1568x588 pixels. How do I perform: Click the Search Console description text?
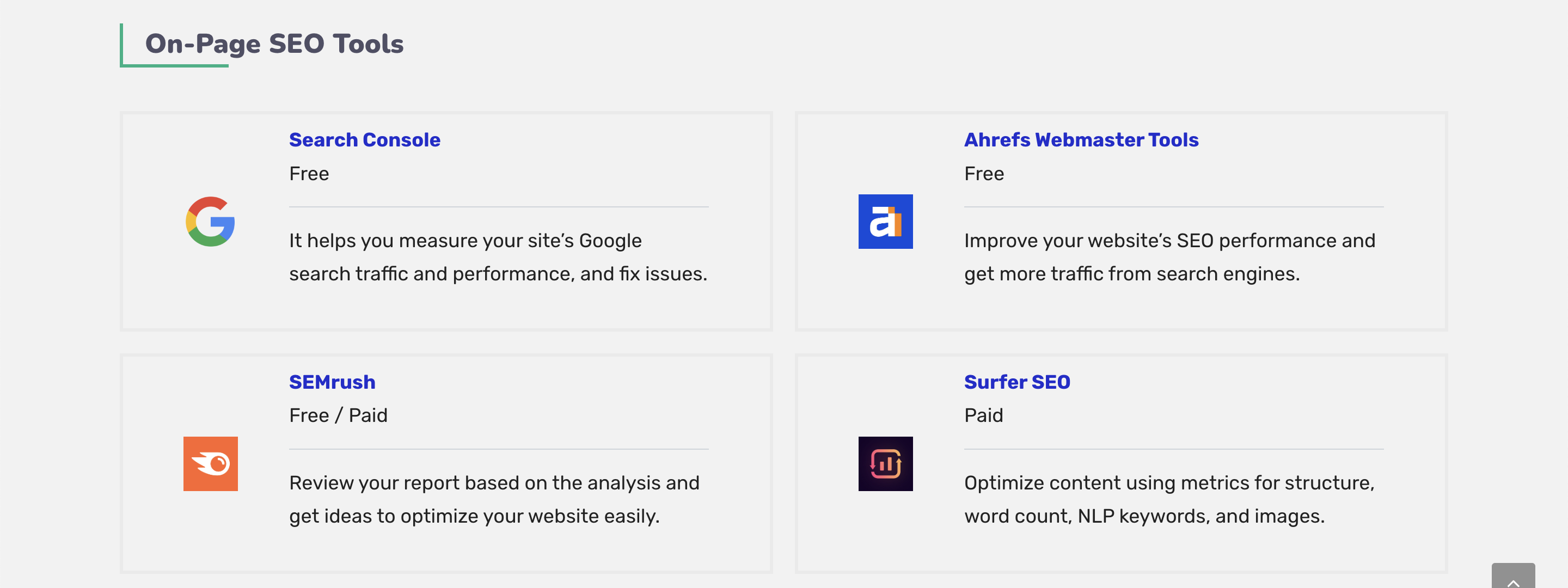[x=498, y=257]
